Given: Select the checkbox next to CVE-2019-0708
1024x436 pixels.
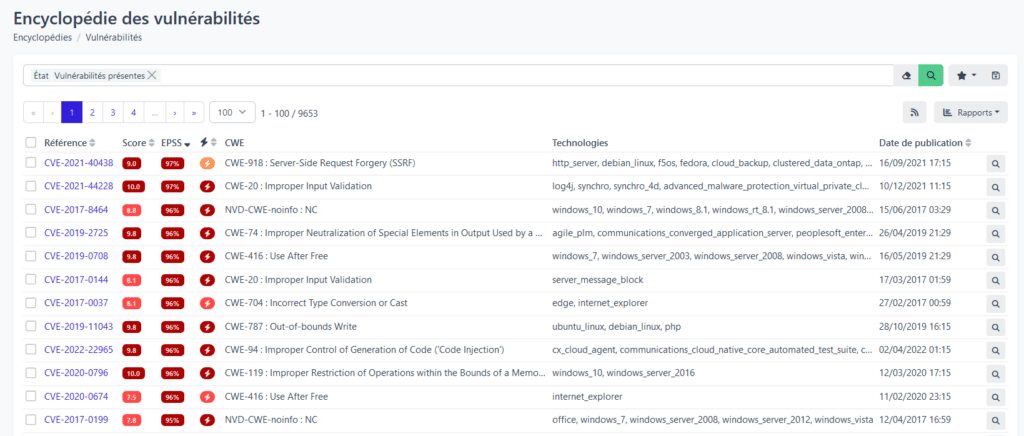Looking at the screenshot, I should pyautogui.click(x=31, y=257).
